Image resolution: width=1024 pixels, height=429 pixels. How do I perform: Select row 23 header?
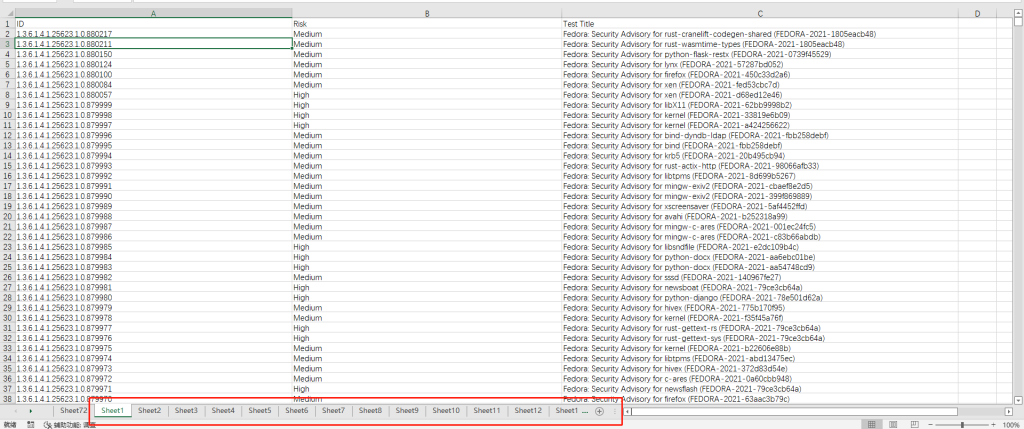tap(7, 247)
